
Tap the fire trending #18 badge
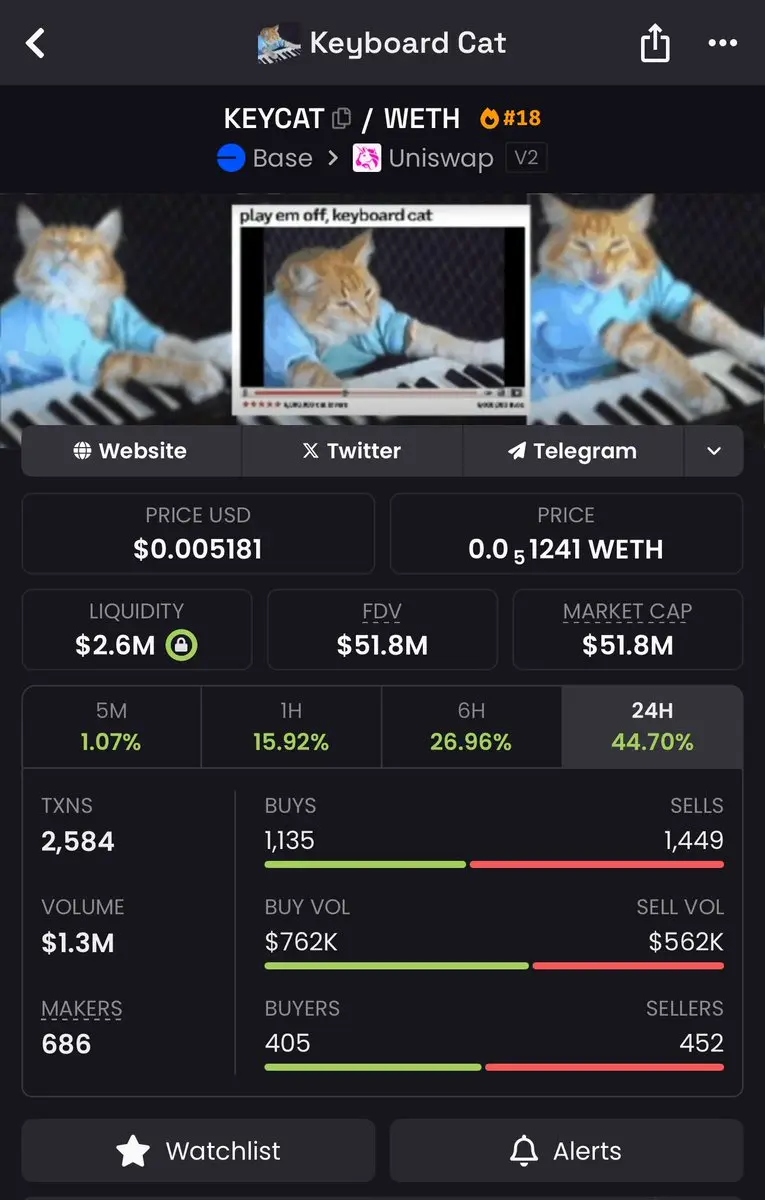(x=510, y=118)
